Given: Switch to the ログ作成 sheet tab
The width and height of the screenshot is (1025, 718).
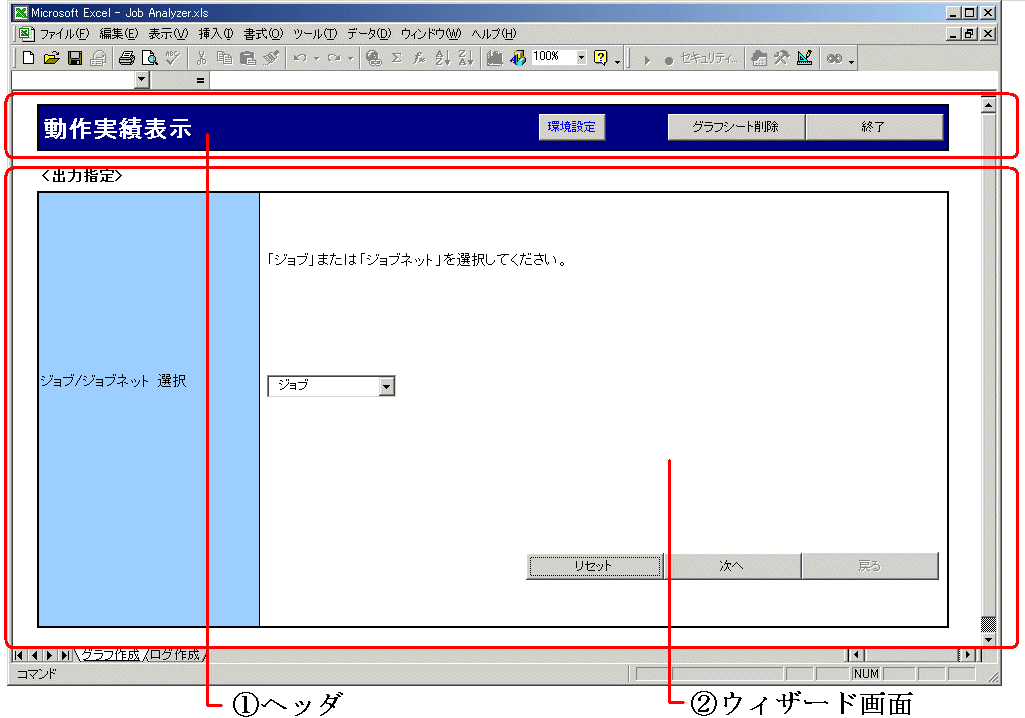Looking at the screenshot, I should click(x=175, y=655).
